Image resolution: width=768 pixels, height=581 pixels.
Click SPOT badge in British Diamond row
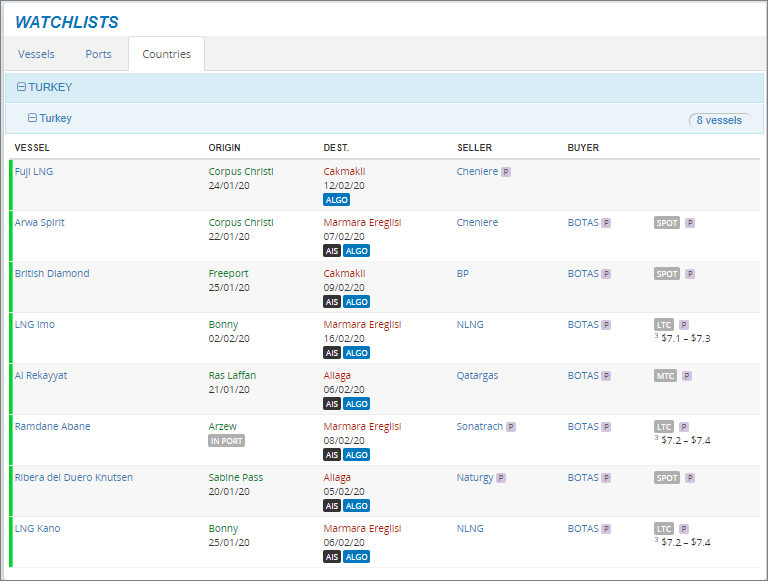click(667, 274)
